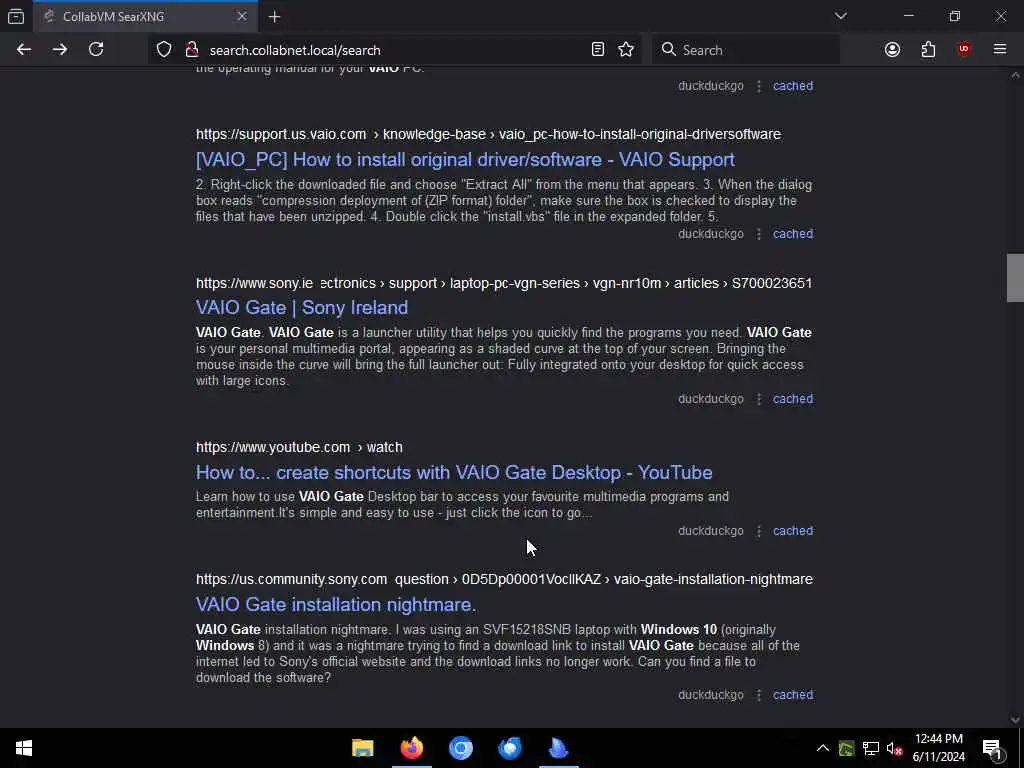Open Firefox View icon left of tabs
The height and width of the screenshot is (768, 1024).
click(x=16, y=16)
